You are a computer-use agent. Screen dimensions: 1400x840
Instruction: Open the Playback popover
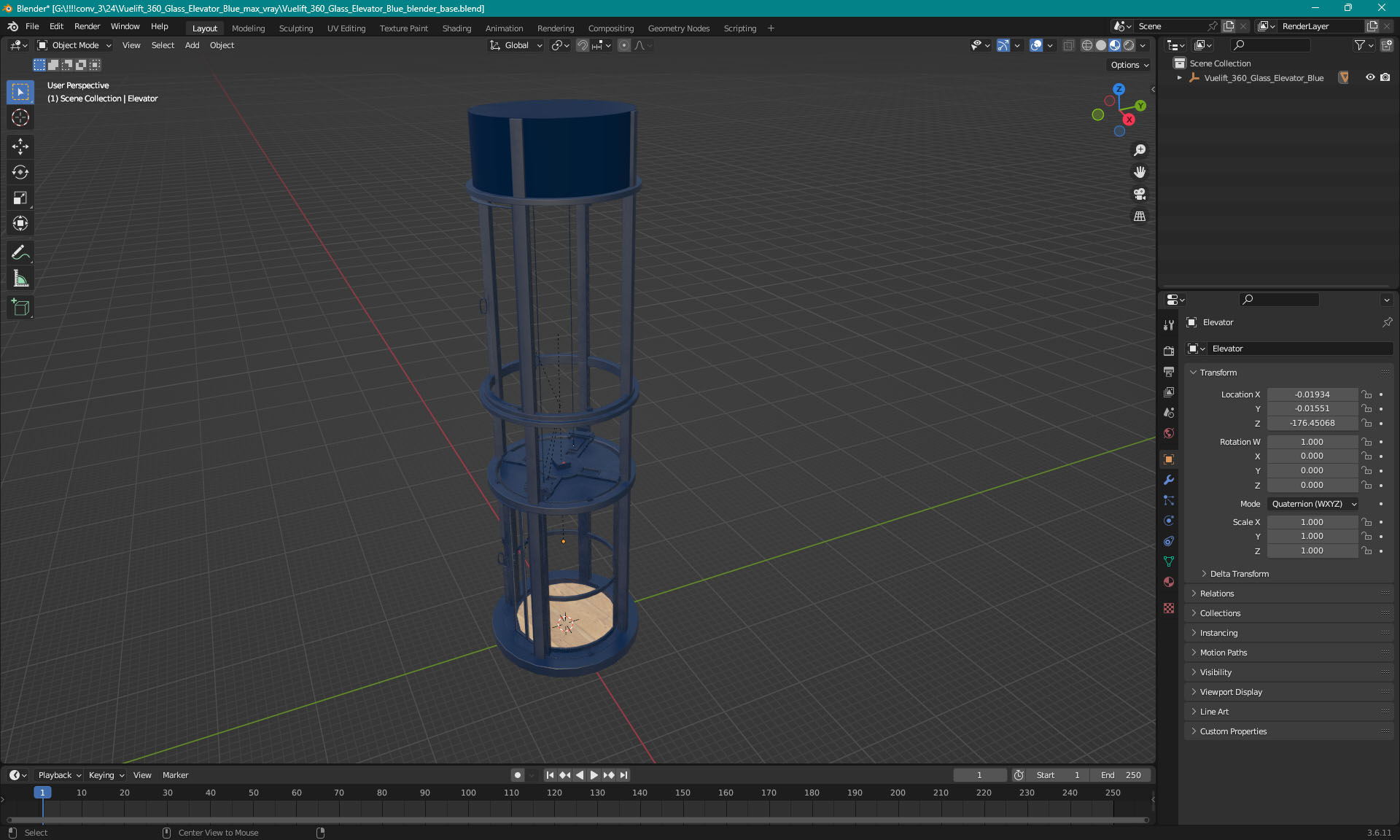click(x=58, y=775)
